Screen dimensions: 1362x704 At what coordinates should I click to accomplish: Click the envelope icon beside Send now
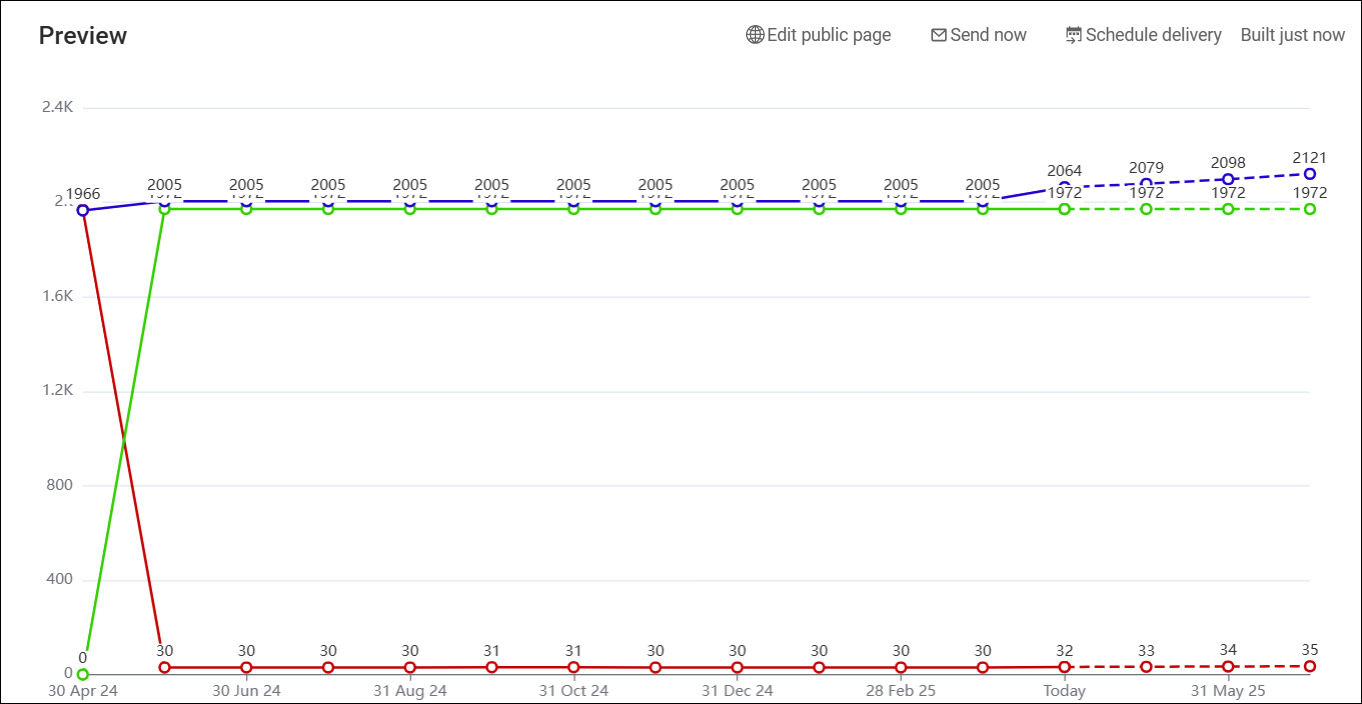[938, 35]
